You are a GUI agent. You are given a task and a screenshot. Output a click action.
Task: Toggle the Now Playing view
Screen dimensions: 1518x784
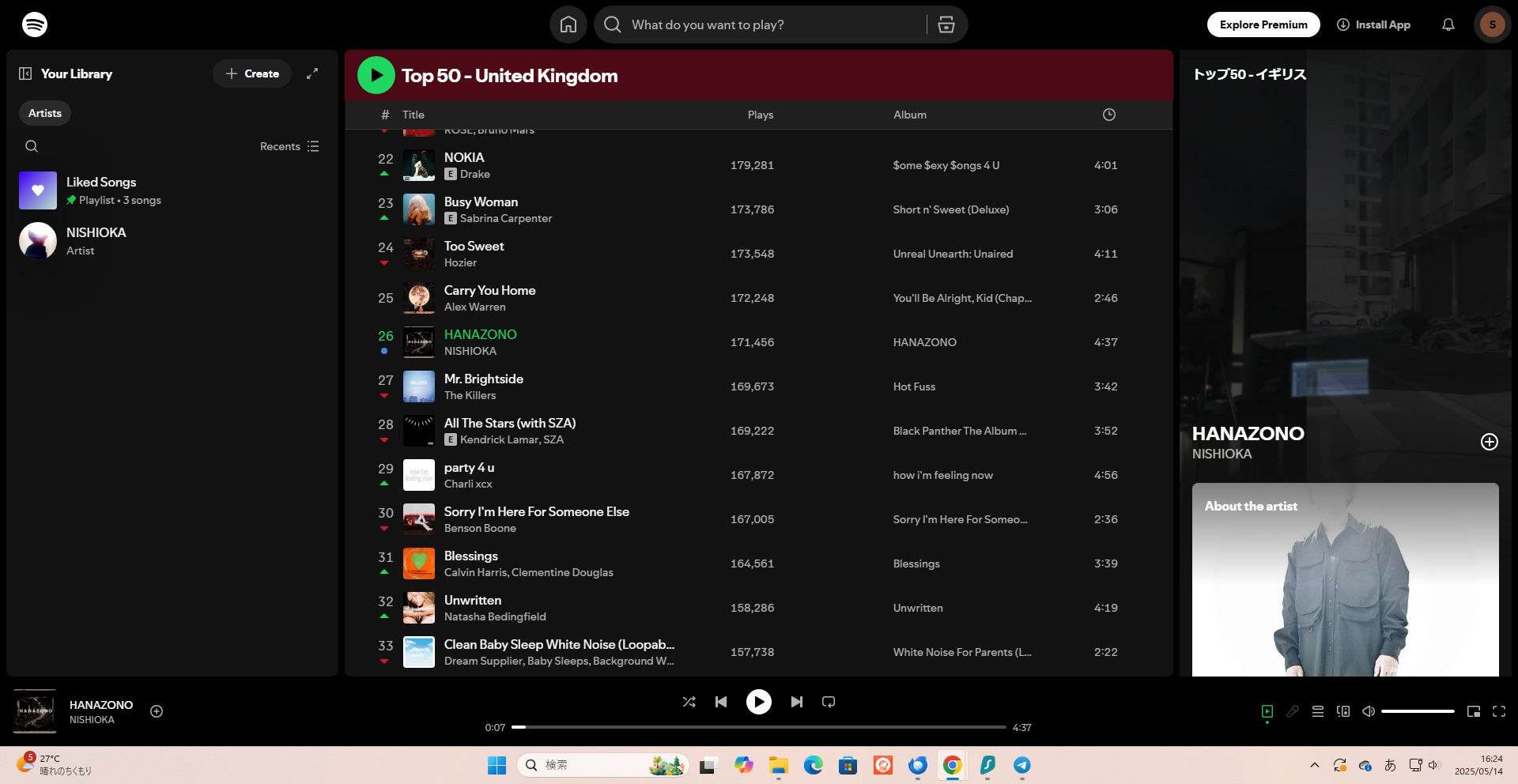tap(1267, 711)
